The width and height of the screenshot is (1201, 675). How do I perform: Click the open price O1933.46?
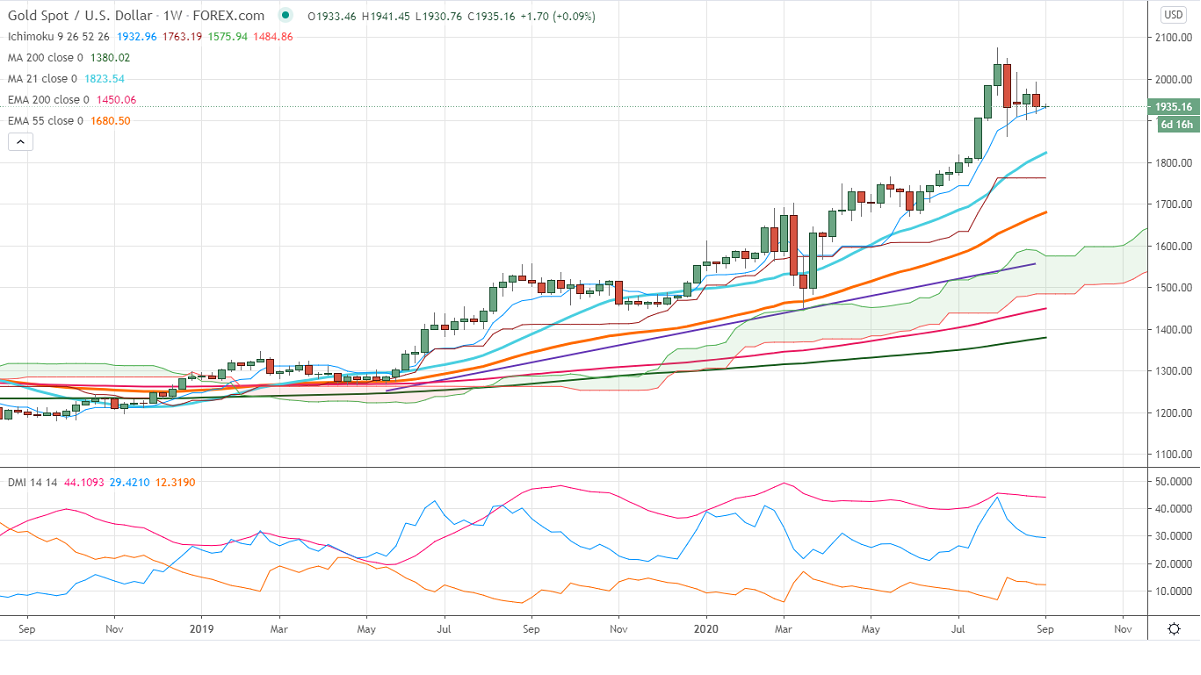pos(331,16)
